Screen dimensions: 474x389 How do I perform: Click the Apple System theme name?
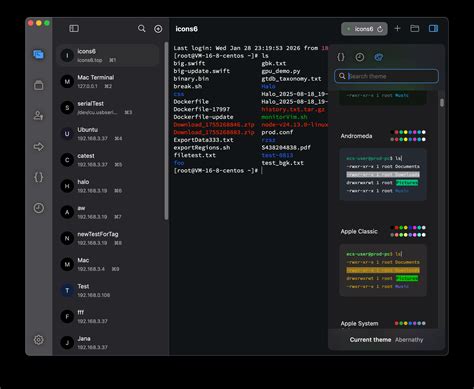coord(359,323)
